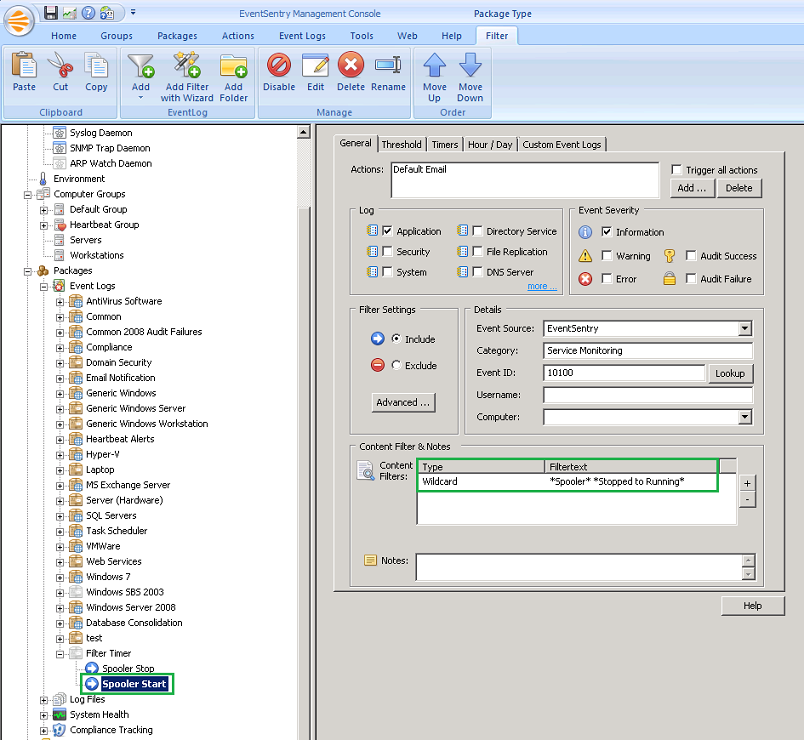
Task: Switch to the Timers tab
Action: tap(445, 145)
